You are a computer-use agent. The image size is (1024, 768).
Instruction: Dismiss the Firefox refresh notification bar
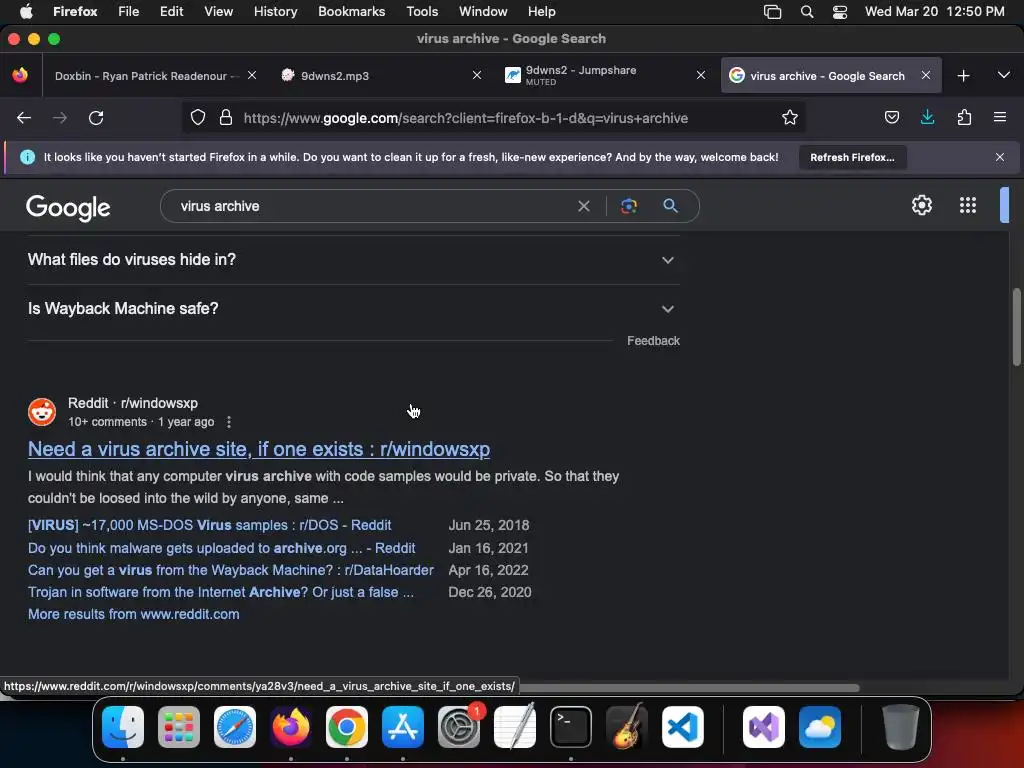1000,157
